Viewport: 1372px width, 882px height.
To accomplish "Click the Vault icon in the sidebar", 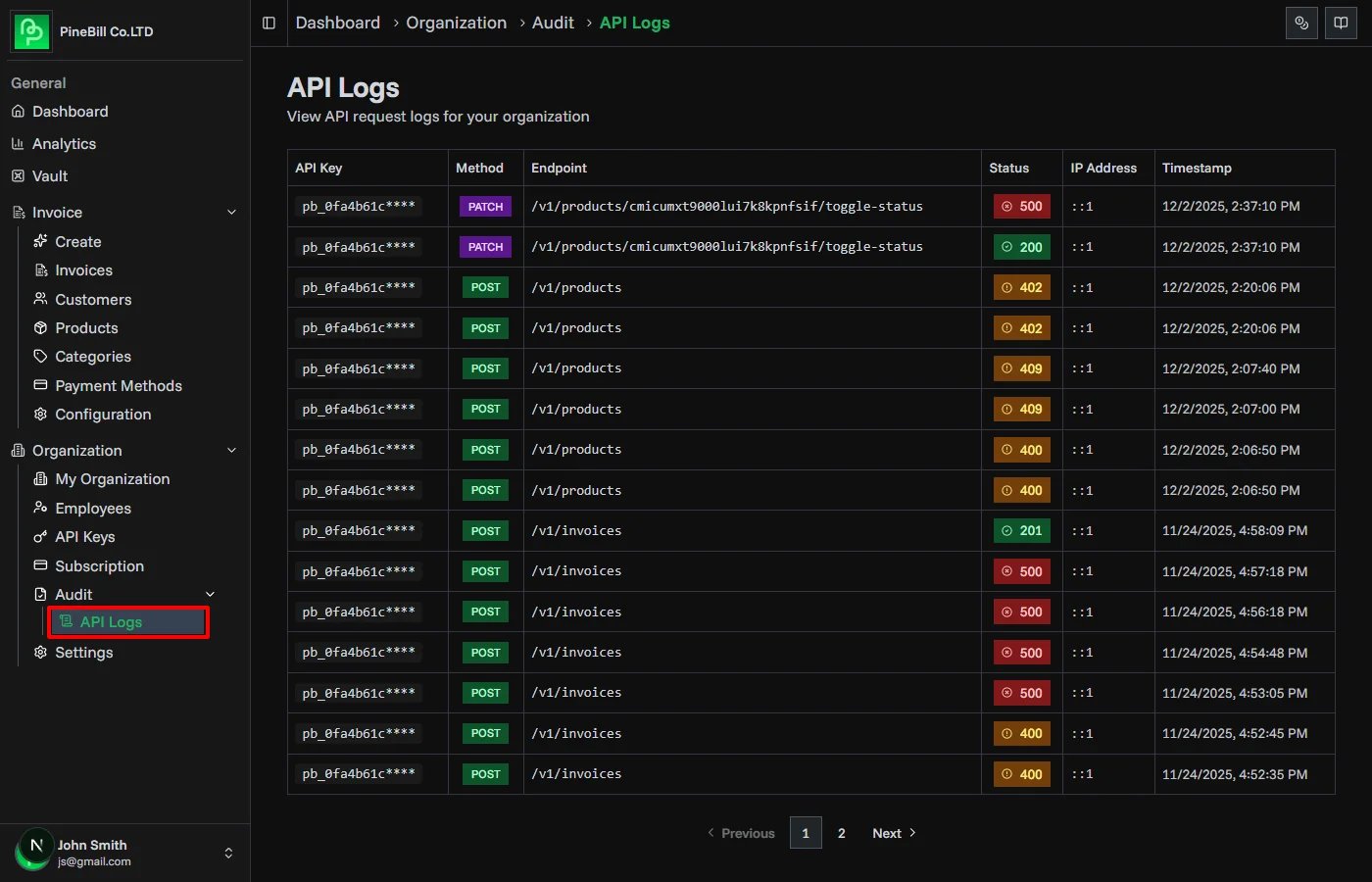I will 20,175.
